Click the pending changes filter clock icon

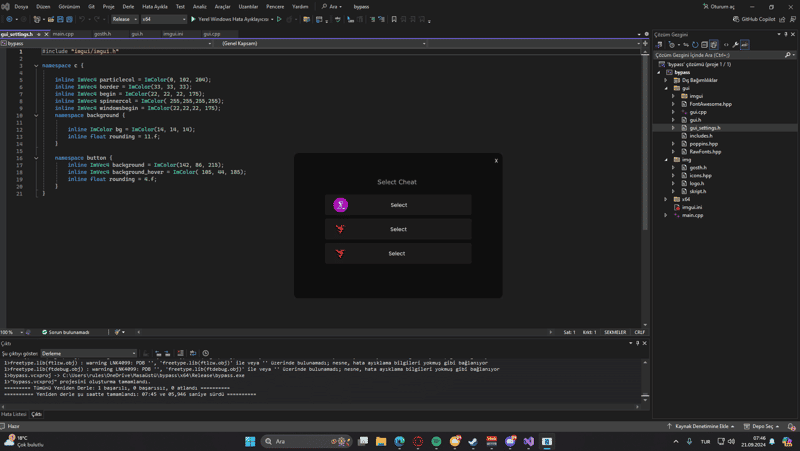(671, 45)
